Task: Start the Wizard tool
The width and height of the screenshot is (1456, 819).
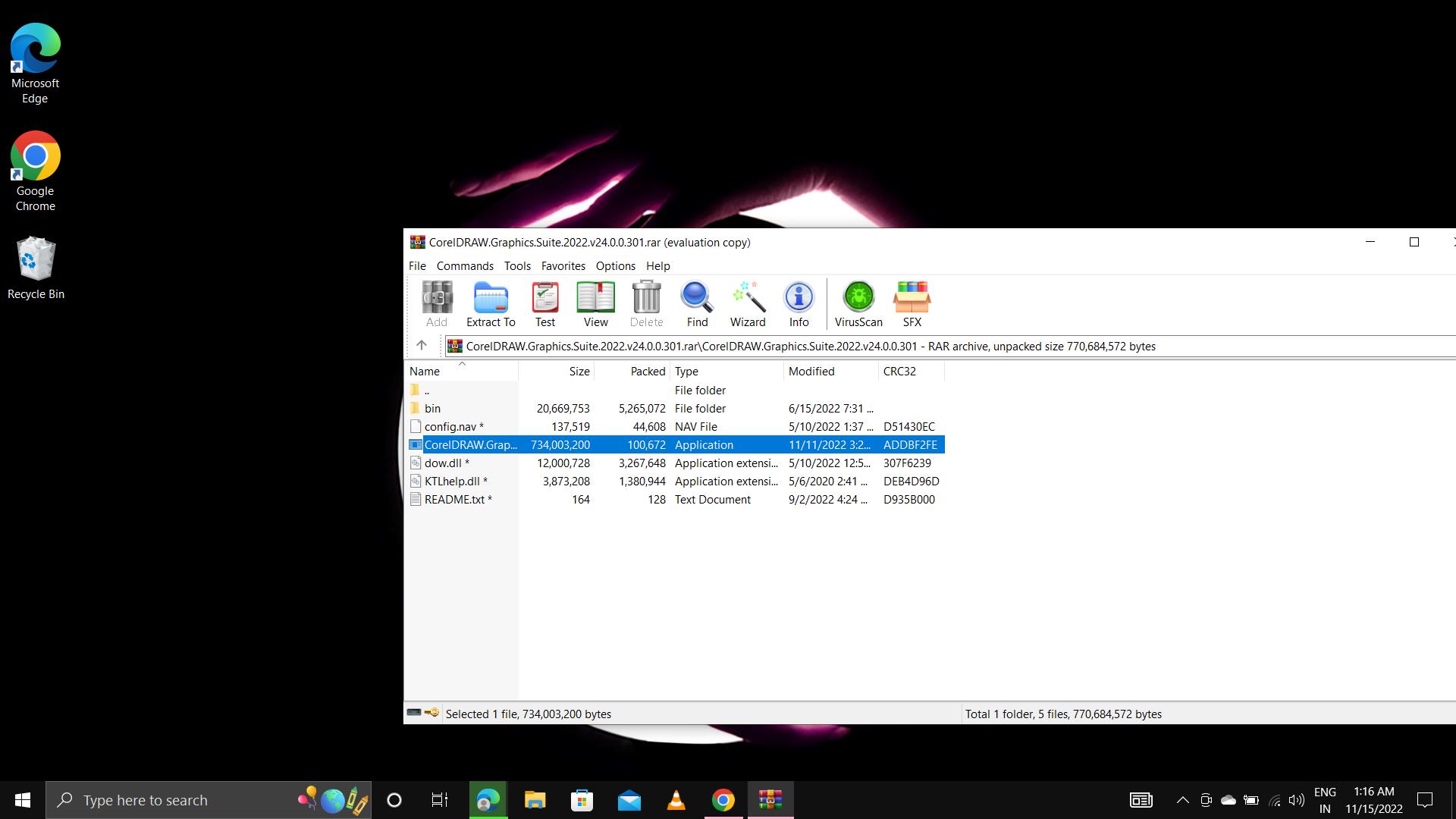Action: 747,304
